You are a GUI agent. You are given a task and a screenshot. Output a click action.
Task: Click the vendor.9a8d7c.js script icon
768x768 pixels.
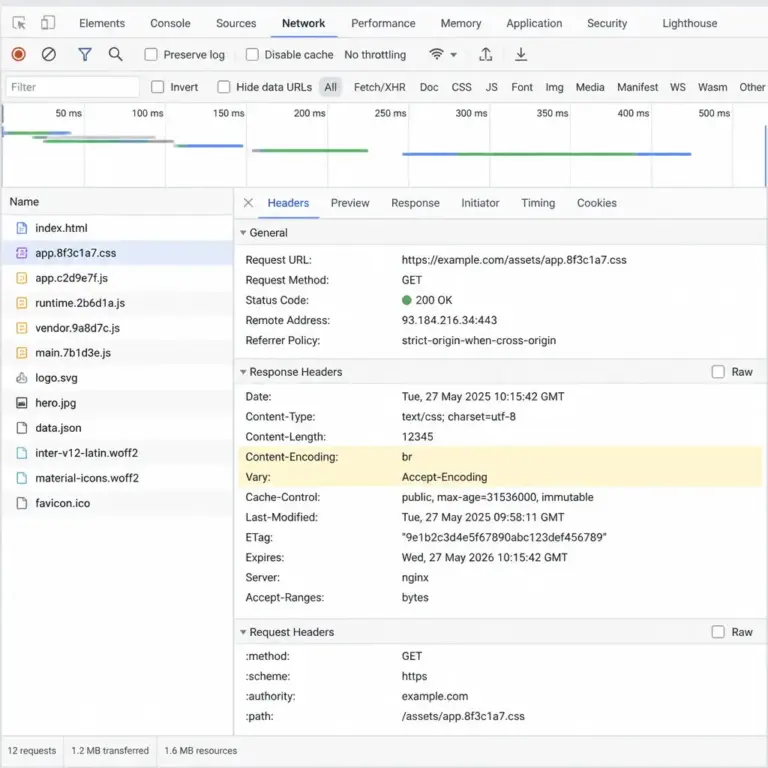pyautogui.click(x=22, y=328)
